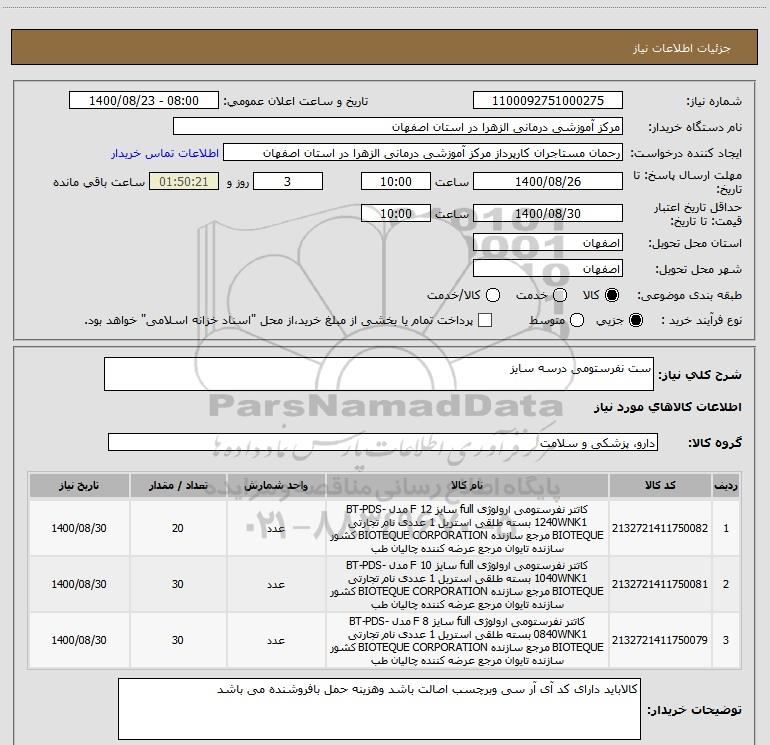Click the unit عدد in row 2

click(x=276, y=584)
